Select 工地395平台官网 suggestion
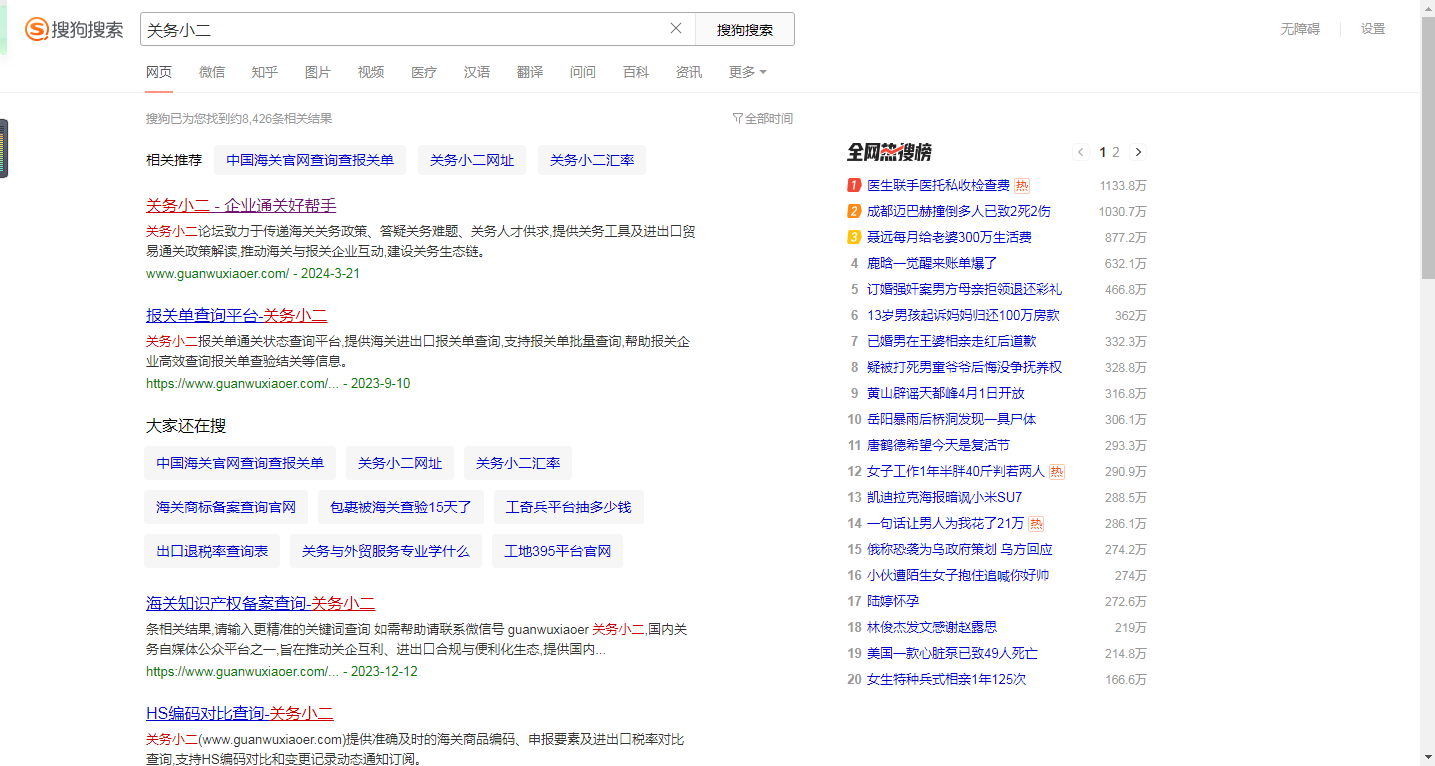The width and height of the screenshot is (1435, 766). 557,551
